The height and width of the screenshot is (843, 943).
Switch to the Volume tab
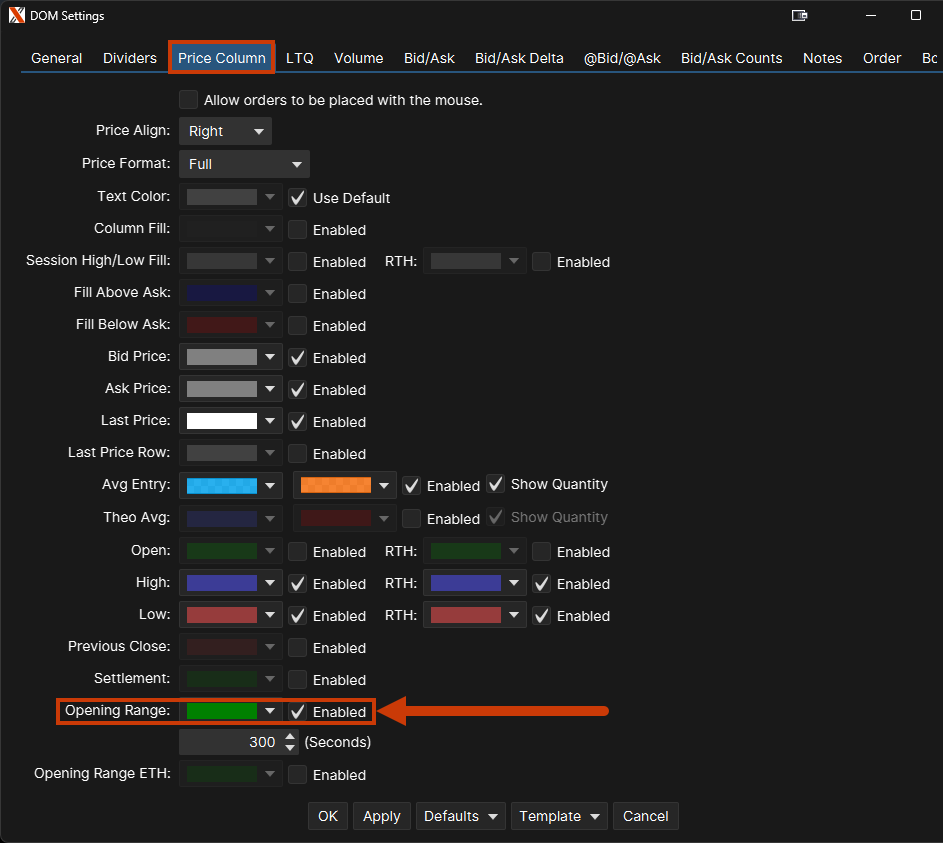coord(358,58)
